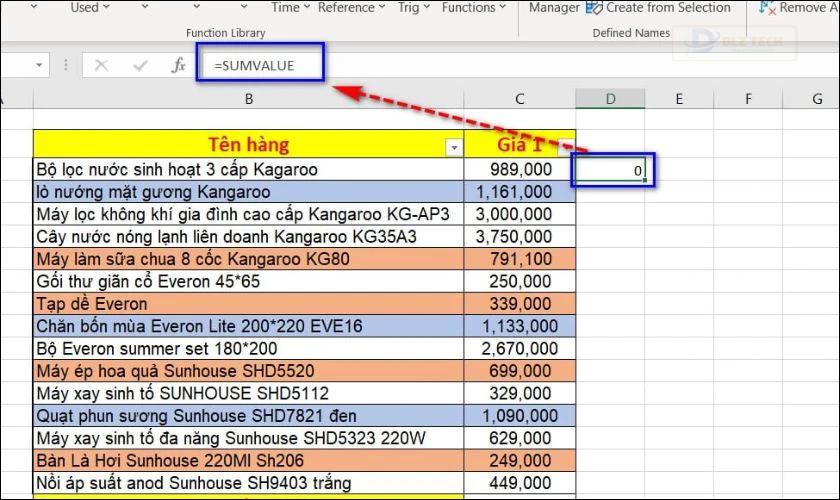Click the Giá 1 header cell
The width and height of the screenshot is (840, 500).
coord(520,144)
